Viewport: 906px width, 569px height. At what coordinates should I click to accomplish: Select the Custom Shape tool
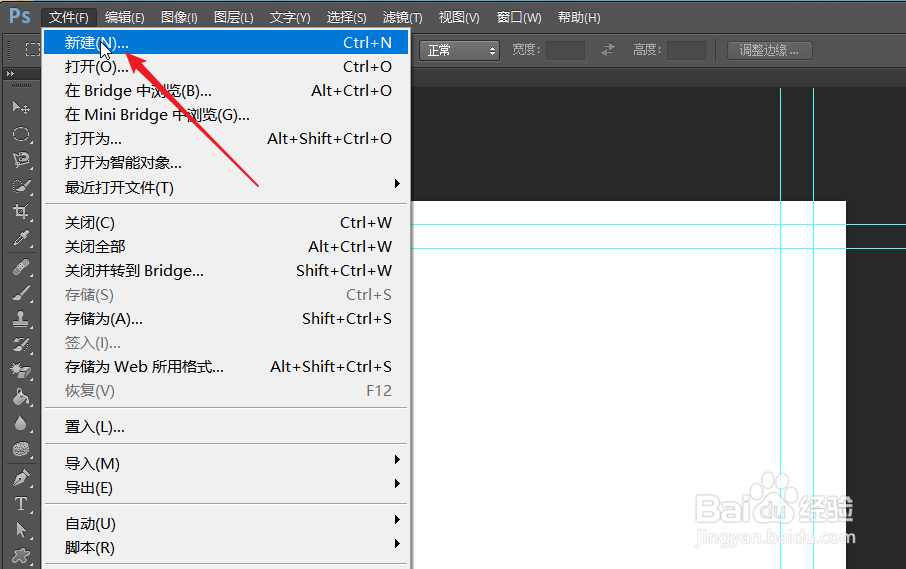click(21, 556)
